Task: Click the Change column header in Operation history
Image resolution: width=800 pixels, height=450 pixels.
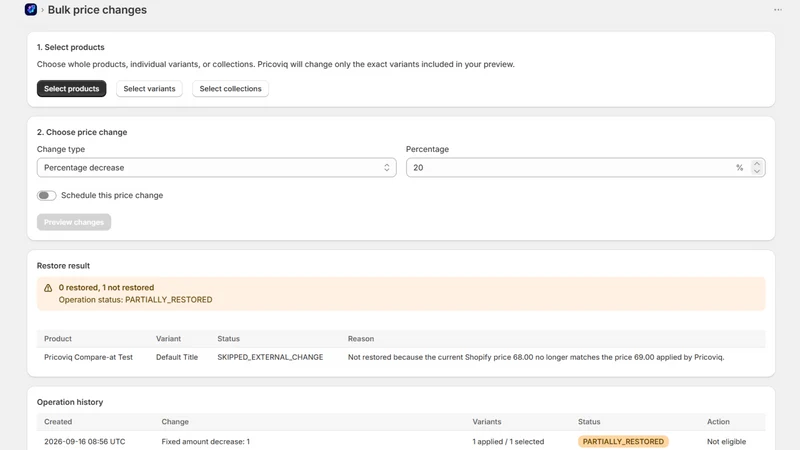Action: click(x=175, y=422)
